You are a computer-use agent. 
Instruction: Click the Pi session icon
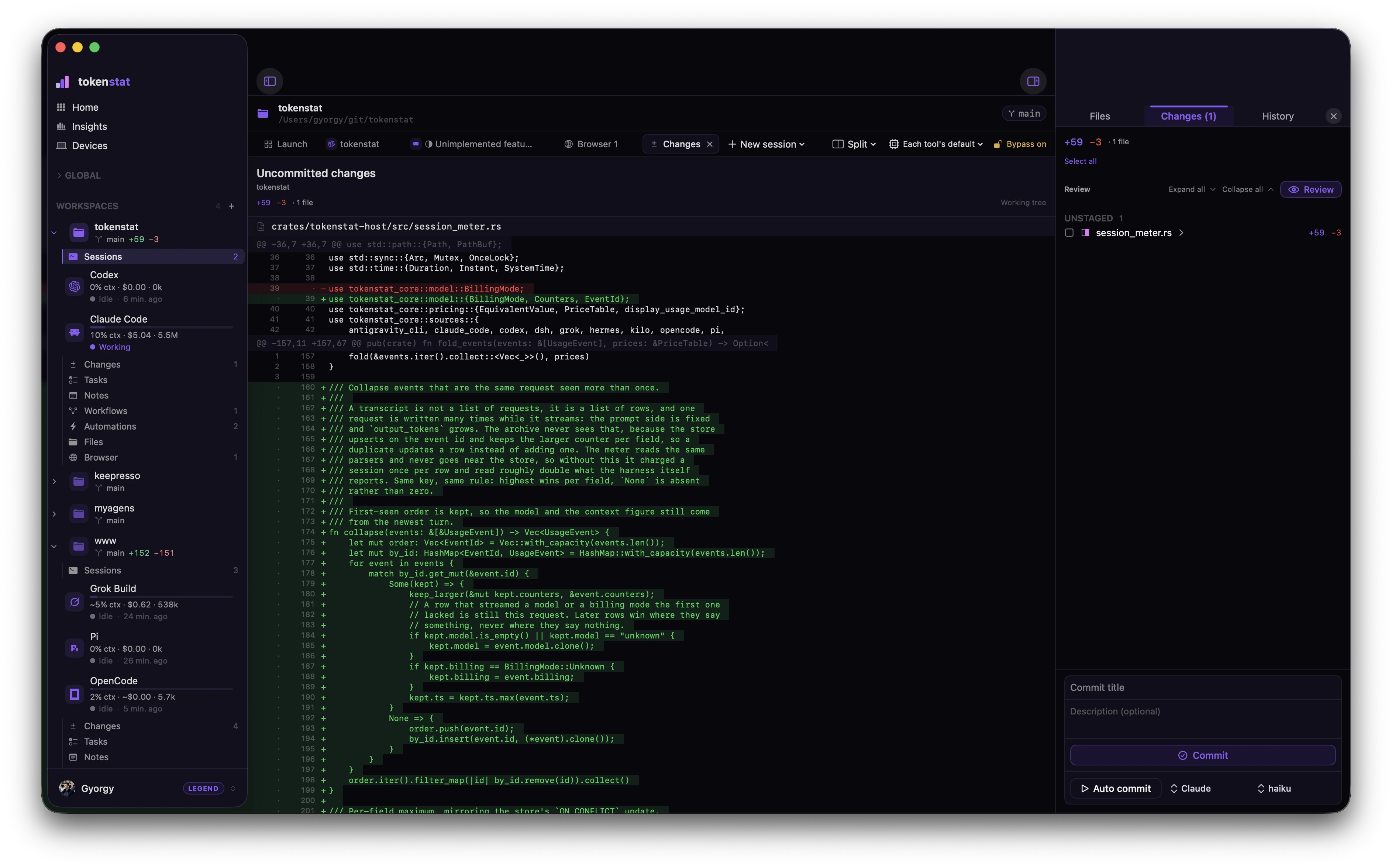(75, 648)
